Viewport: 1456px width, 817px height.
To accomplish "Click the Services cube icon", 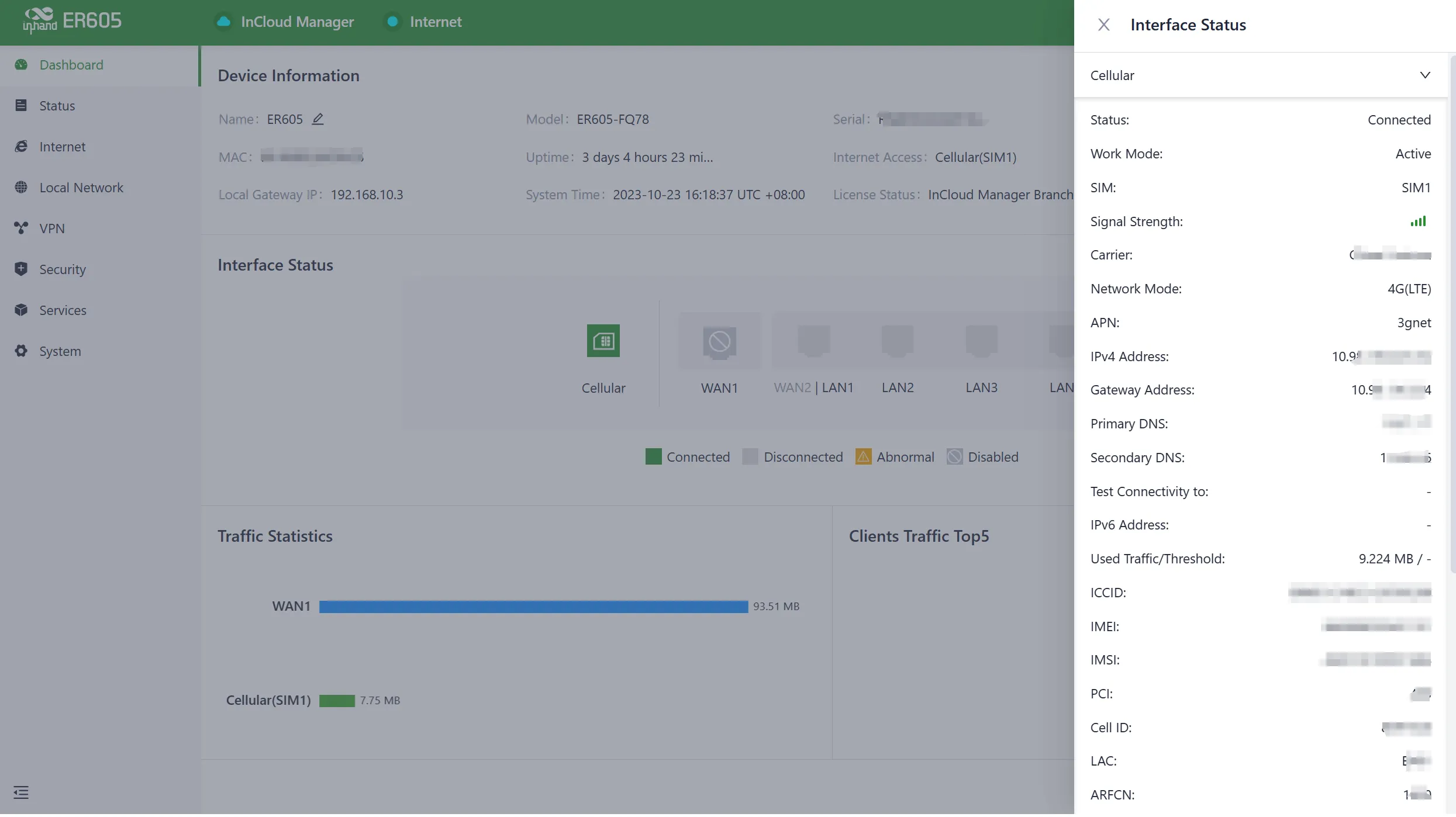I will (x=21, y=310).
